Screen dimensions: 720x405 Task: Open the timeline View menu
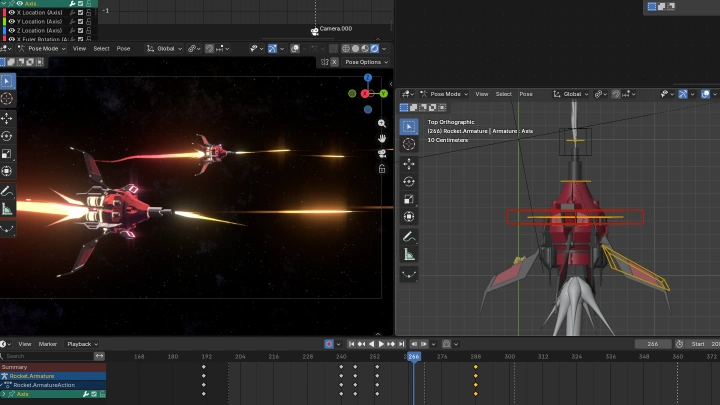25,344
